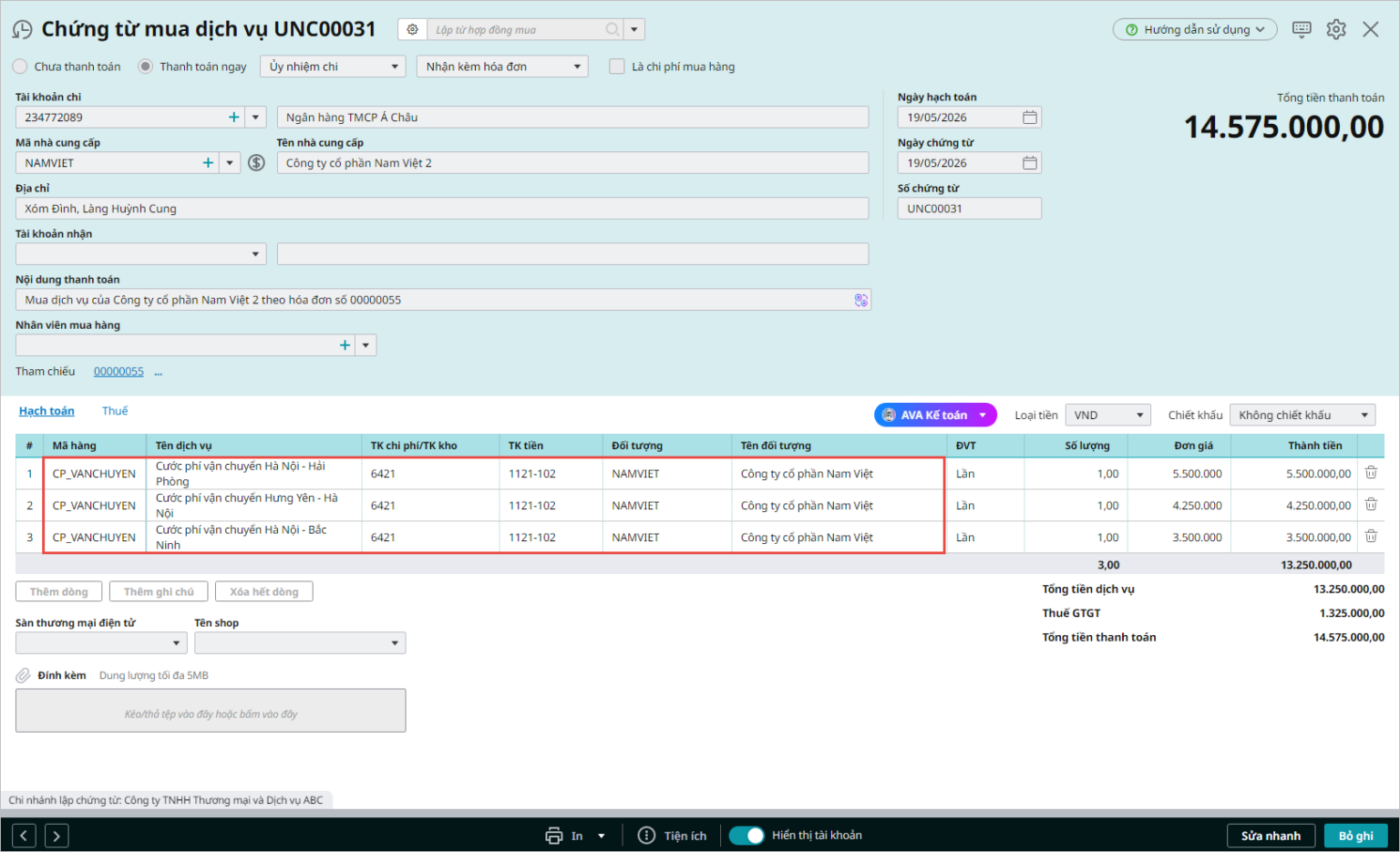Open calendar for Ngày chứng từ
Screen dimensions: 1400x852
(1030, 162)
